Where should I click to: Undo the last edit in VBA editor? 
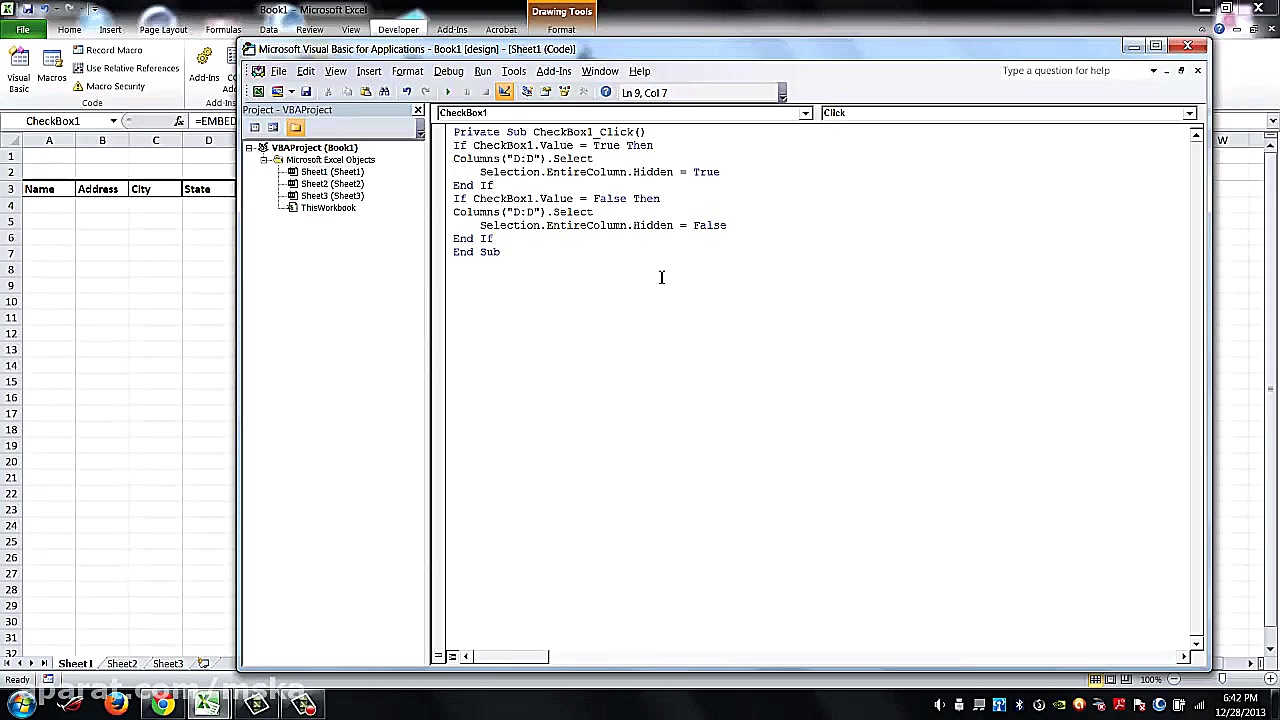pos(407,92)
